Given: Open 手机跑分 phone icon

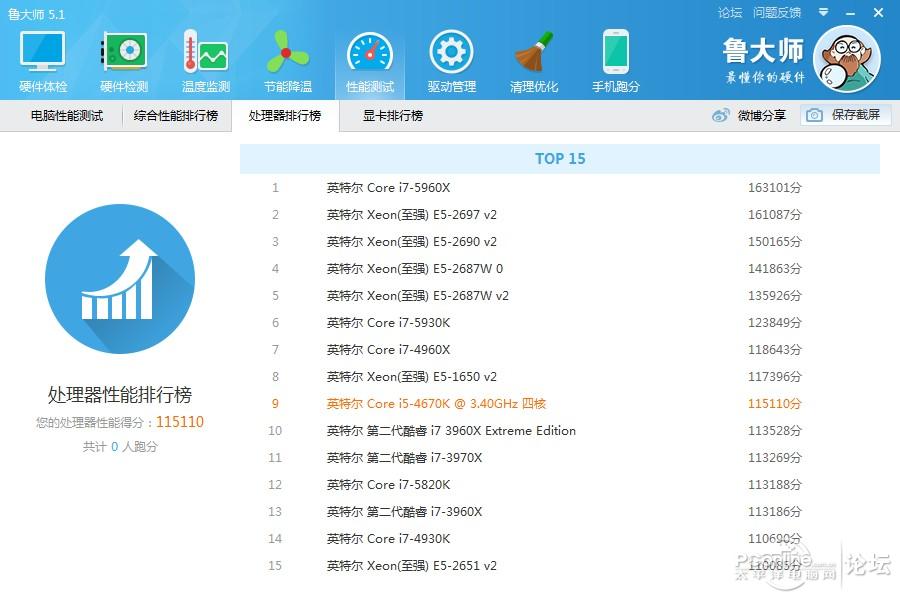Looking at the screenshot, I should click(616, 52).
